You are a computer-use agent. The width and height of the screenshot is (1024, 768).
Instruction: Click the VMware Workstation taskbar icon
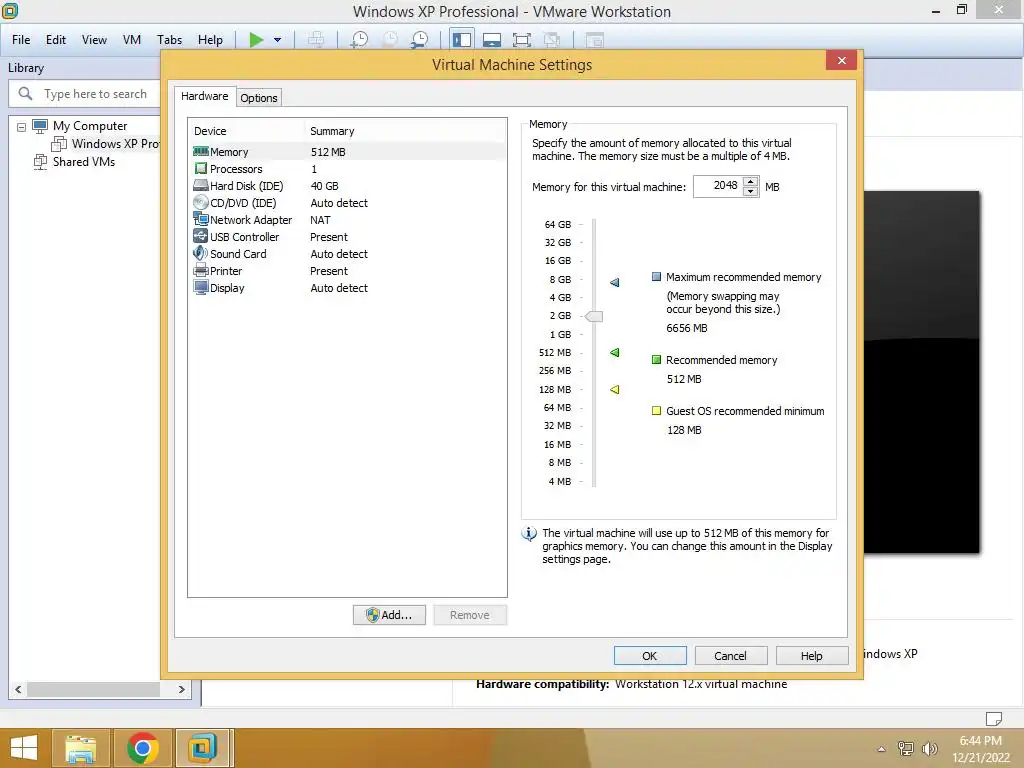[203, 748]
